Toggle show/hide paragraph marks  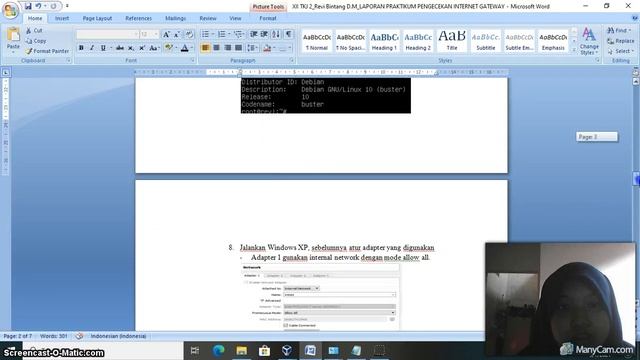288,34
